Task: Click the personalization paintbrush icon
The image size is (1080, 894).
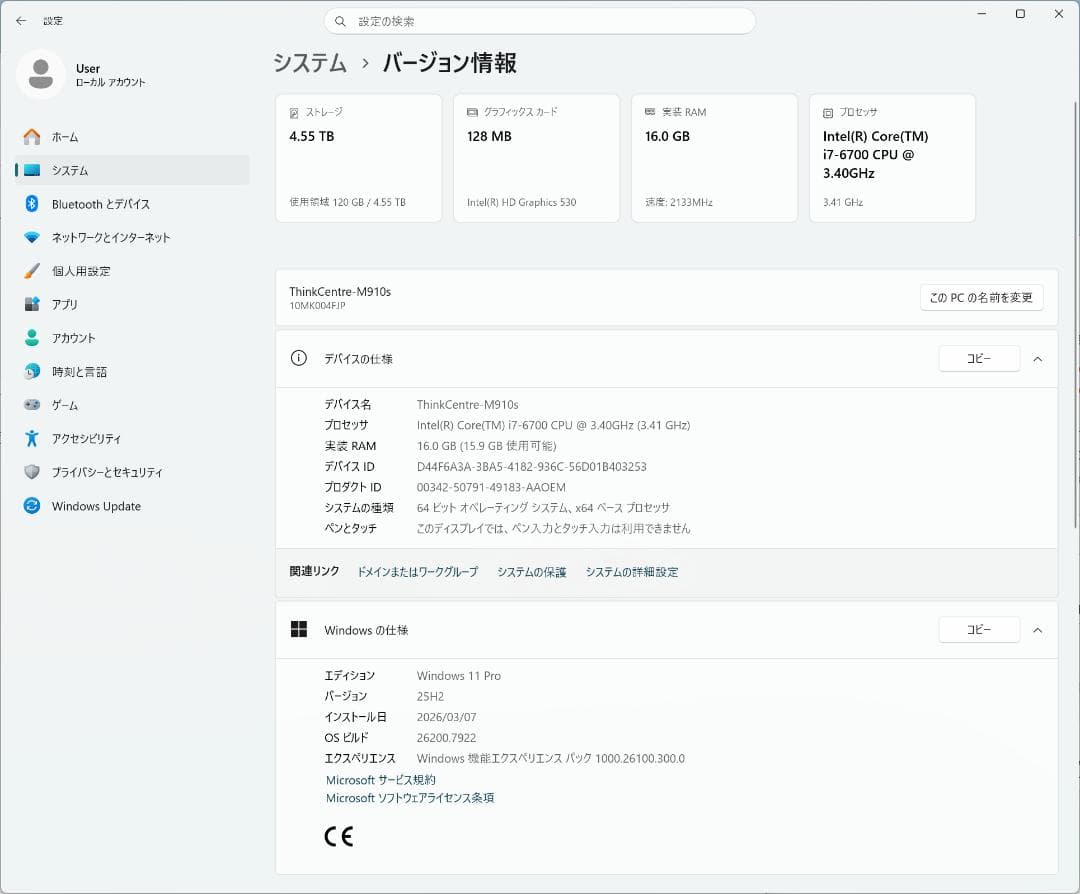Action: coord(32,271)
